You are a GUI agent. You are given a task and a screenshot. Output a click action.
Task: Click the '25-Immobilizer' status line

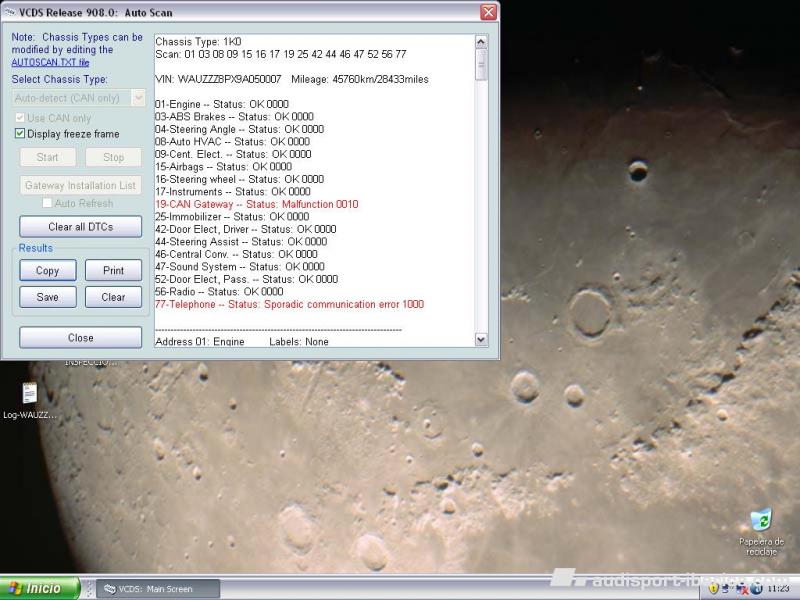(x=232, y=216)
